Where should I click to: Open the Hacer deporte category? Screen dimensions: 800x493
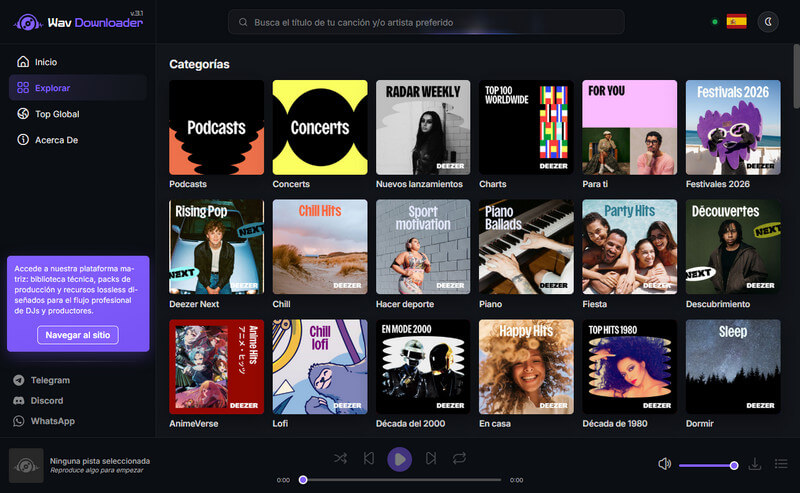pyautogui.click(x=423, y=247)
